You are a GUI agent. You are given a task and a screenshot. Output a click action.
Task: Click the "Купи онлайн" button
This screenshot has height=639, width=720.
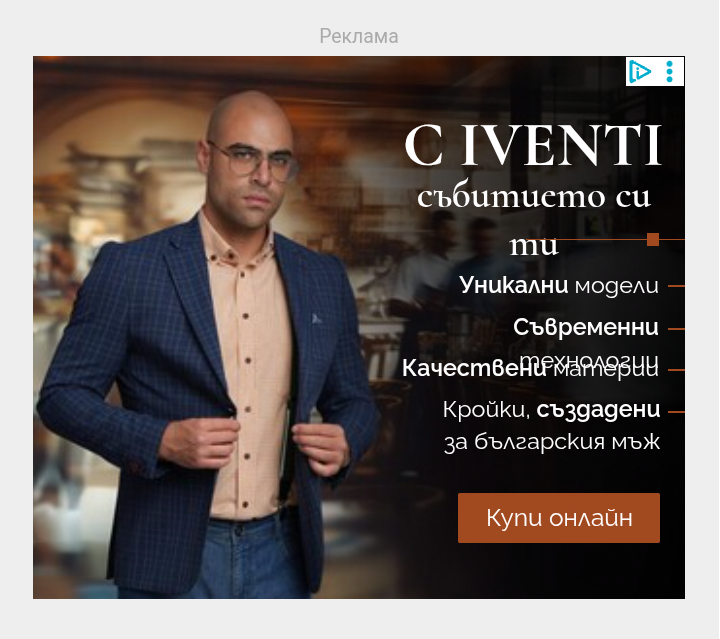(559, 518)
